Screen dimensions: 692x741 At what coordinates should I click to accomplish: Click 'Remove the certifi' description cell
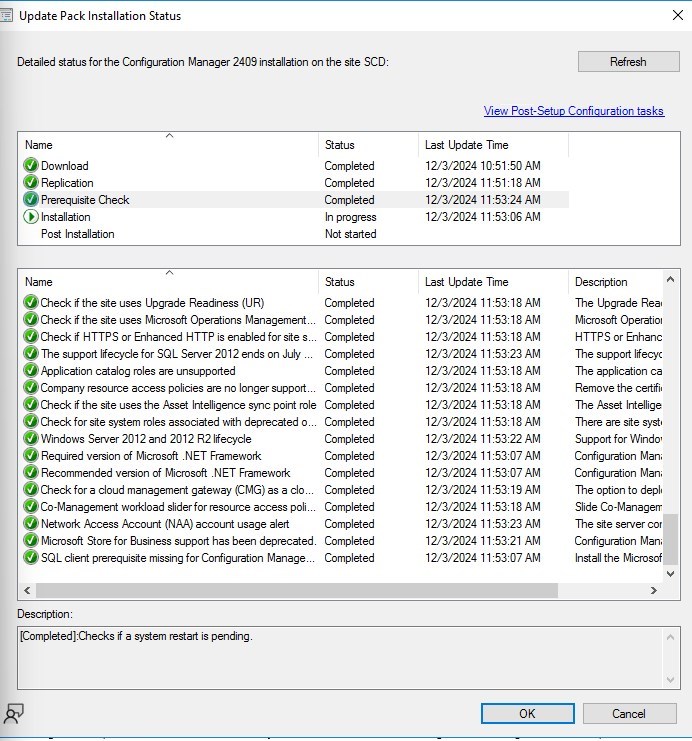coord(618,388)
